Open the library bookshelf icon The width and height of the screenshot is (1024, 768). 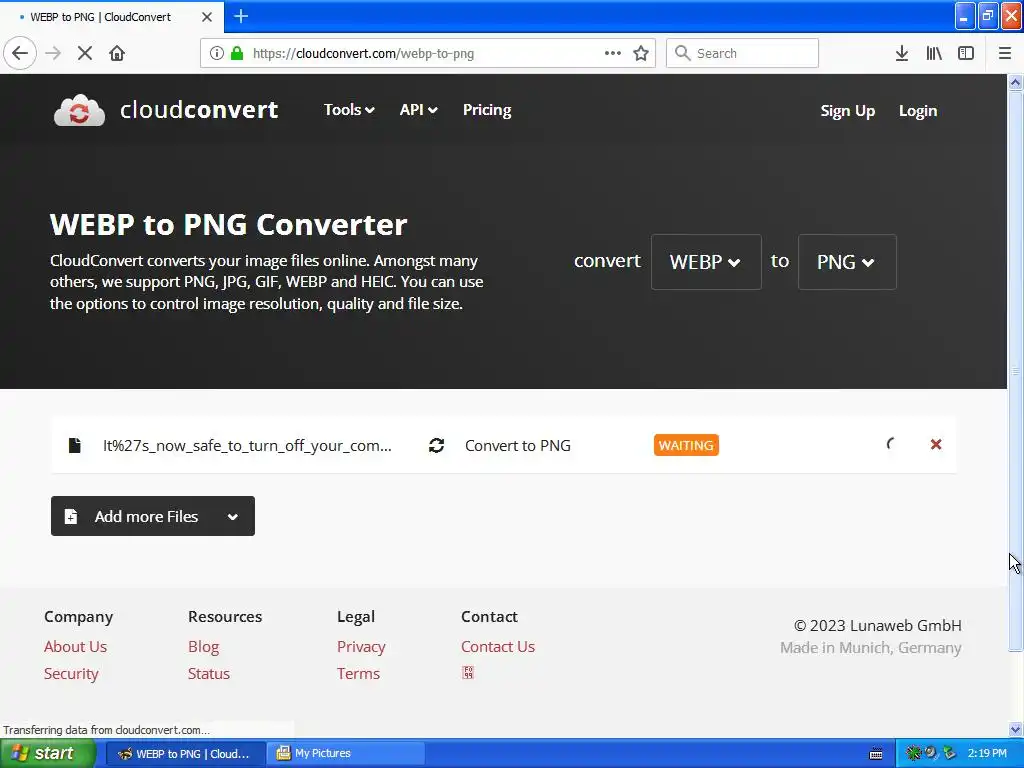(x=934, y=53)
